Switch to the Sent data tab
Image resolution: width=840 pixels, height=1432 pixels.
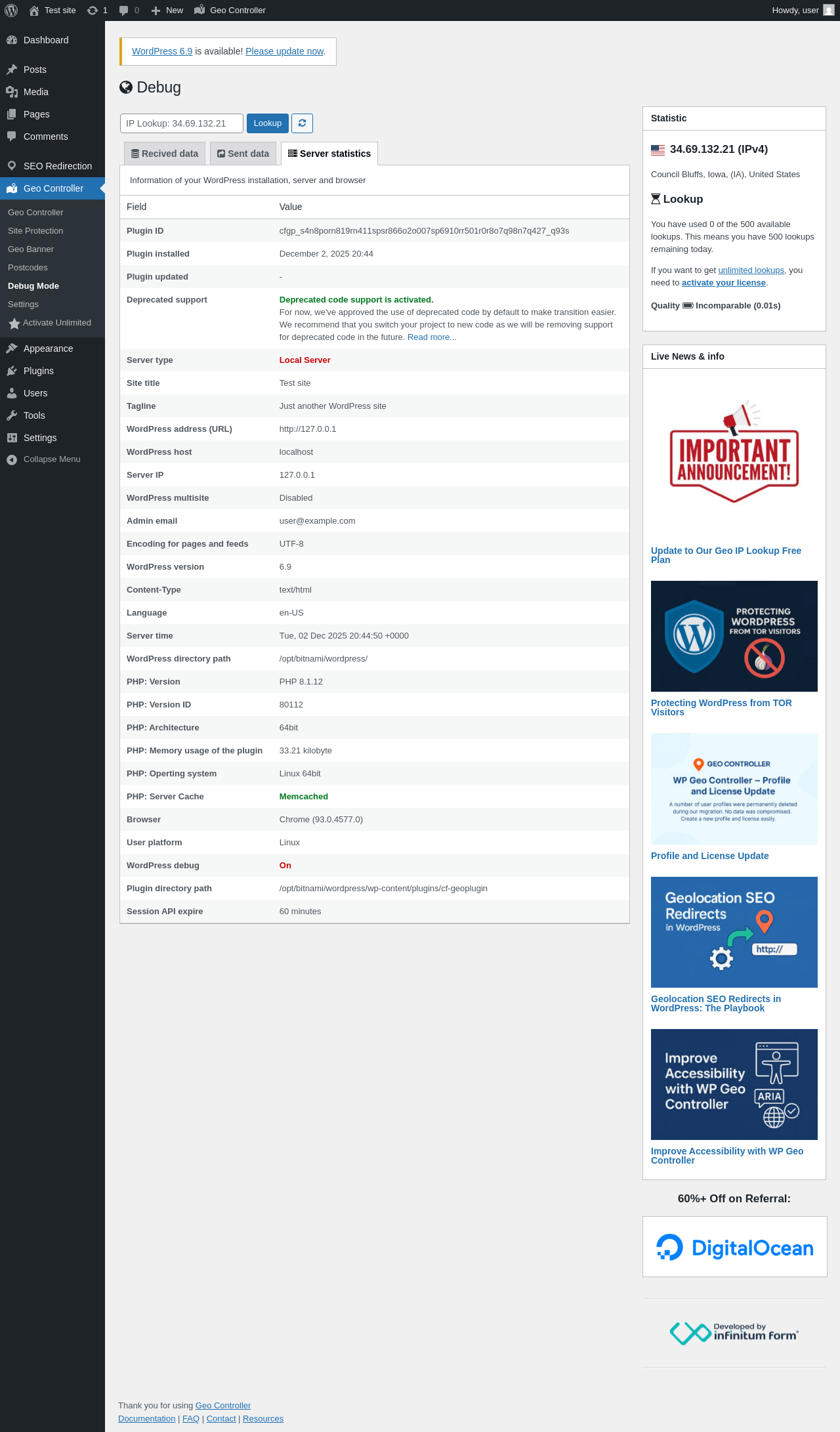[x=243, y=154]
